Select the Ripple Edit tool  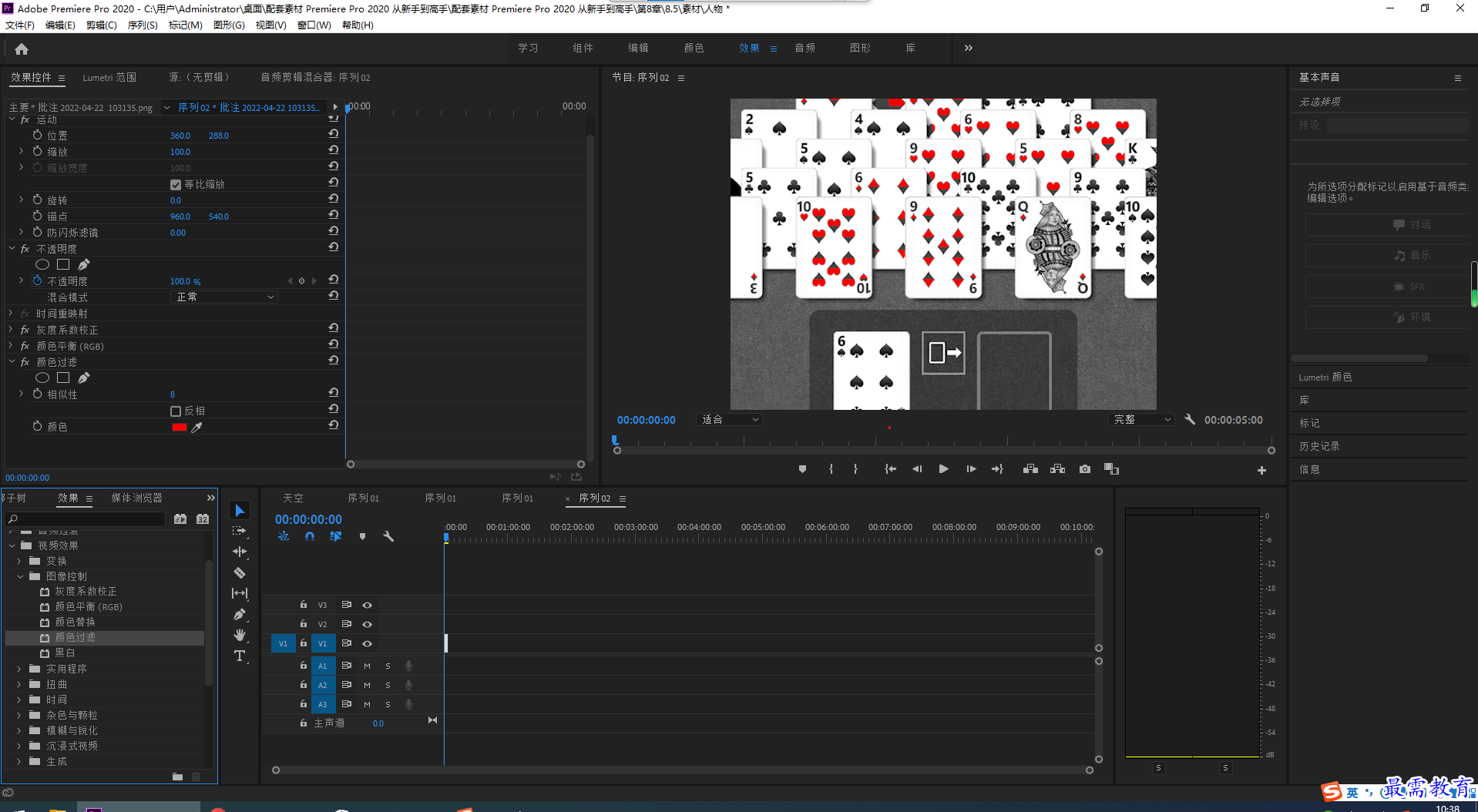240,552
